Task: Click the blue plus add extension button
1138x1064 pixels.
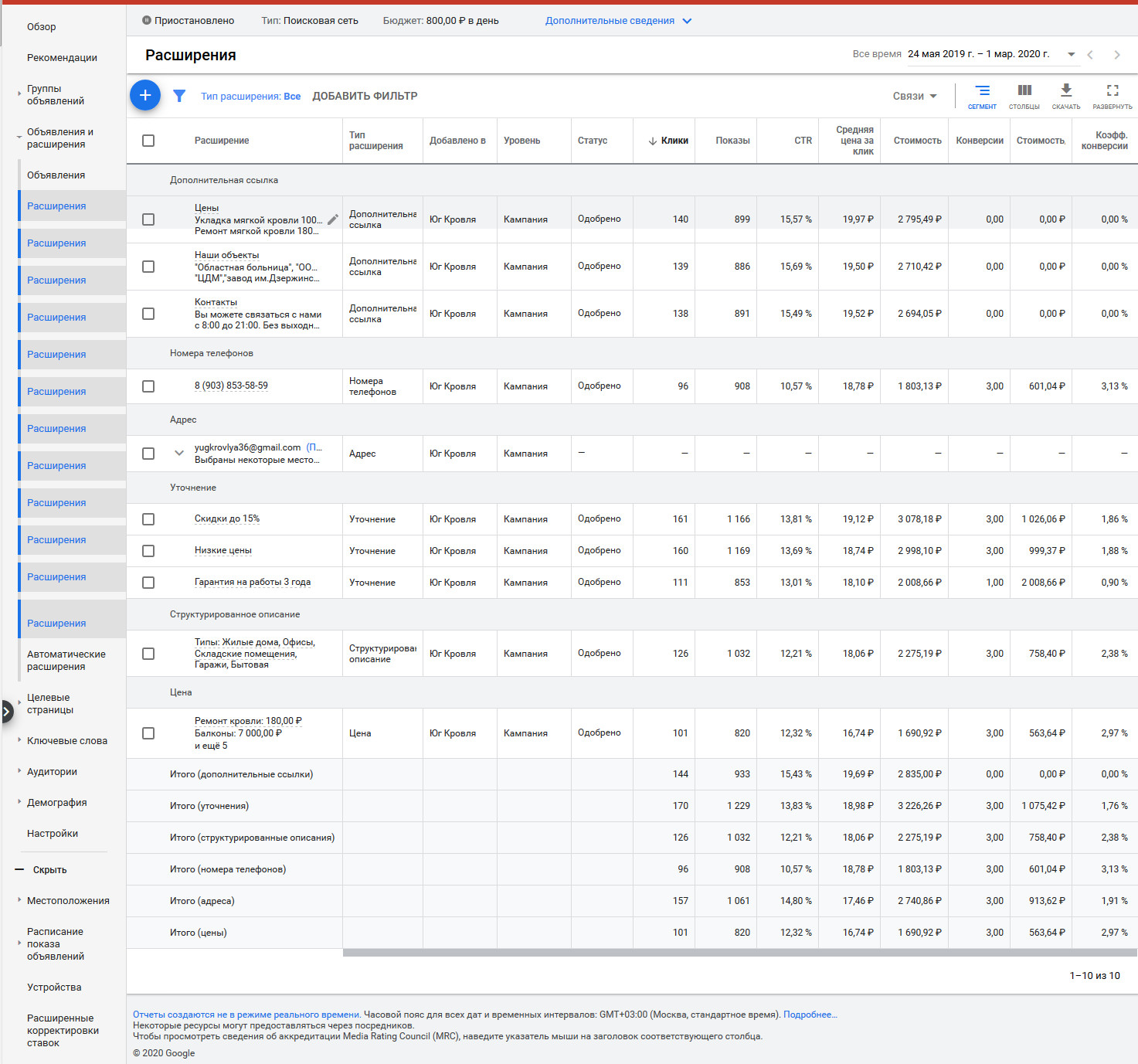Action: pyautogui.click(x=145, y=95)
